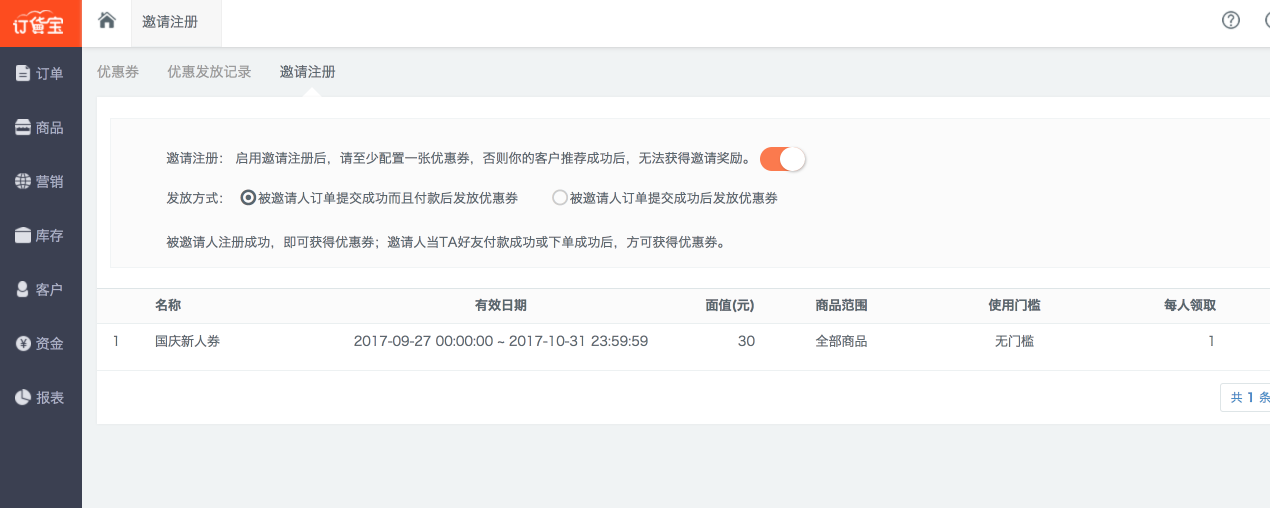
Task: Go to 商品 products in sidebar
Action: coord(40,128)
